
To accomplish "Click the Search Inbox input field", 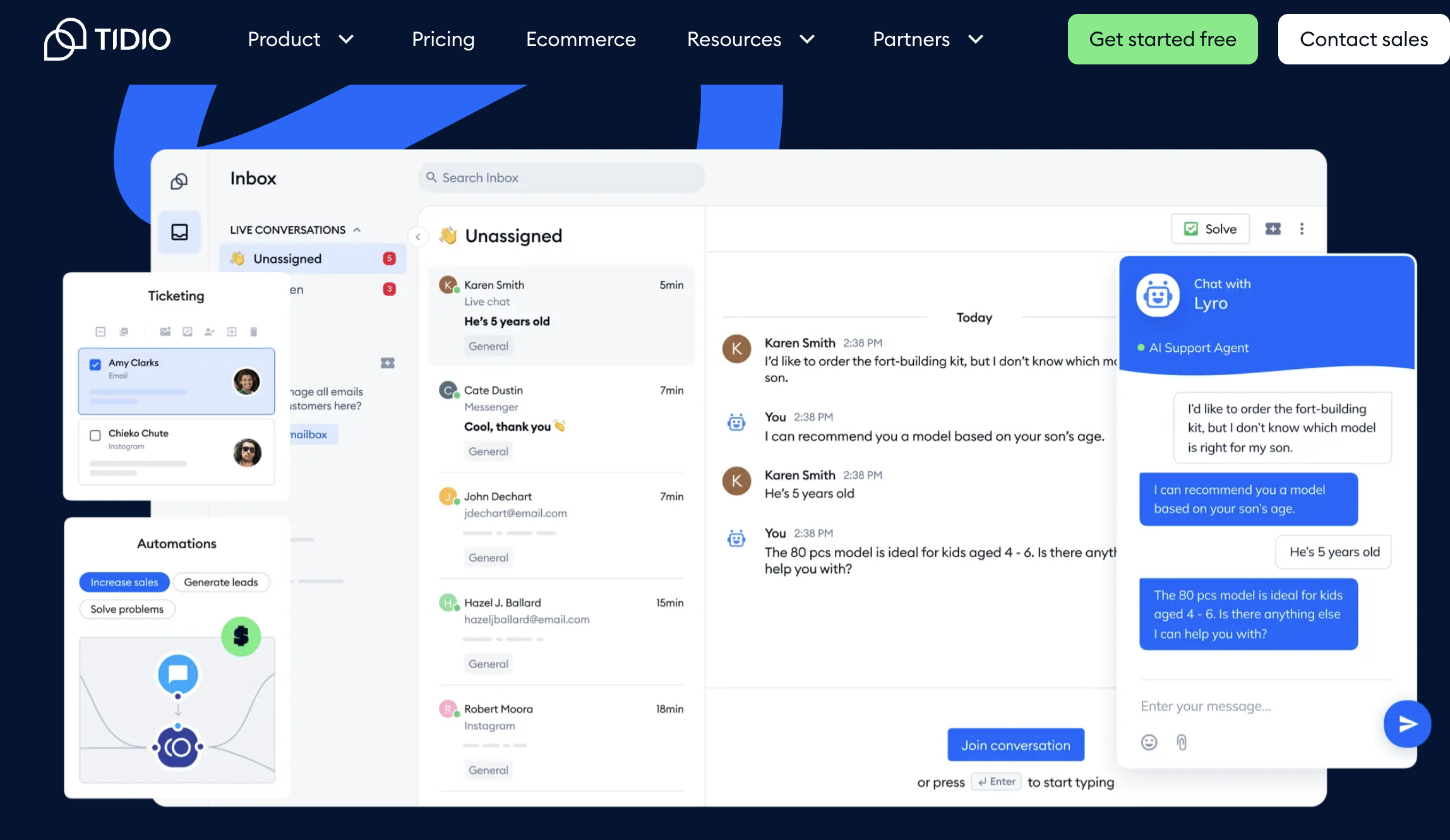I will click(561, 177).
